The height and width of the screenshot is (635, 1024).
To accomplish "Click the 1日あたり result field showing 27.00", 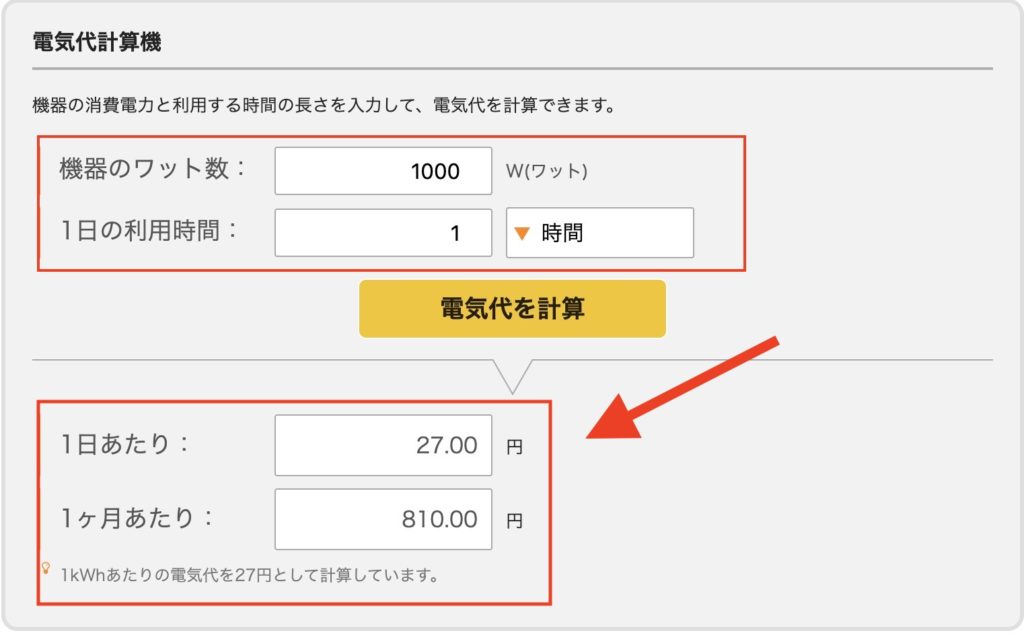I will [383, 445].
